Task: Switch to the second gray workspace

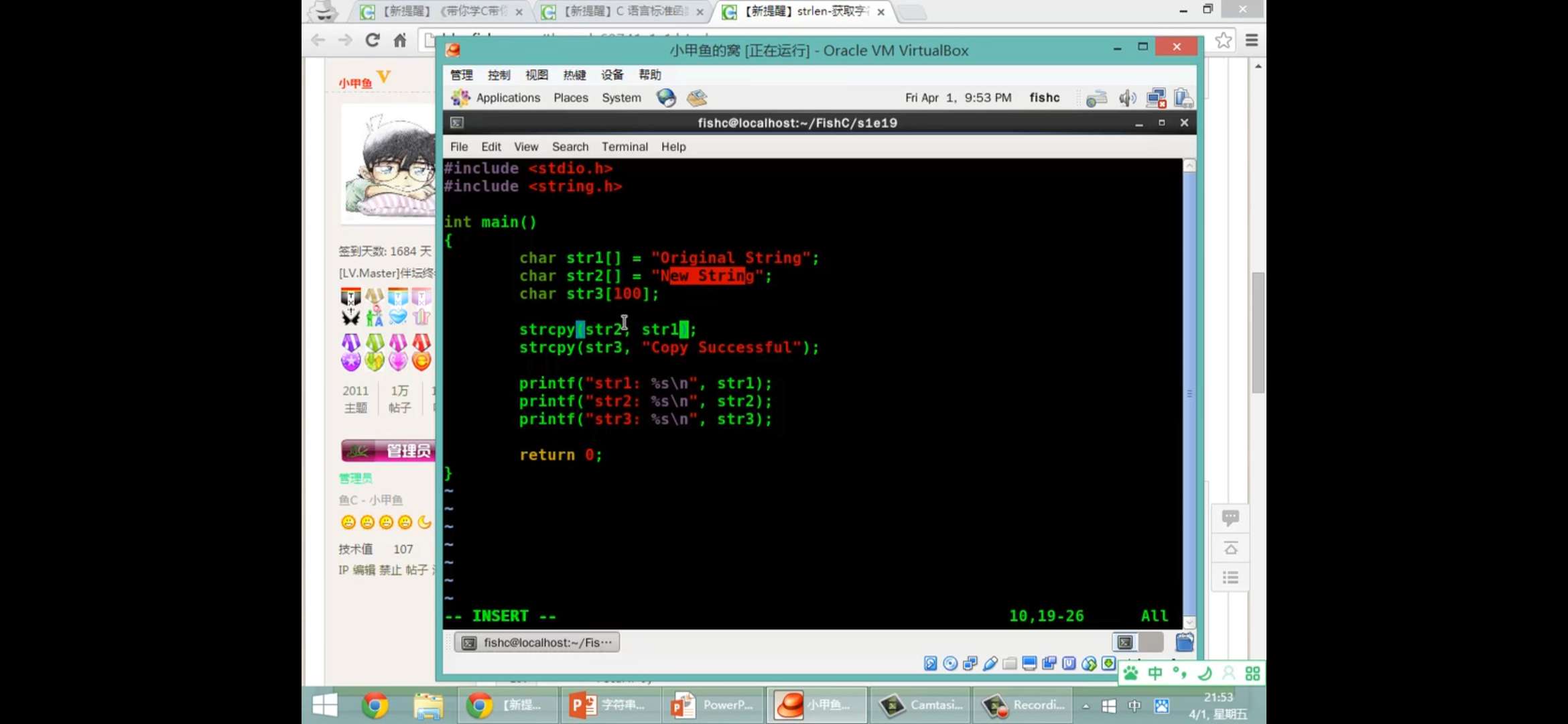Action: click(1151, 642)
